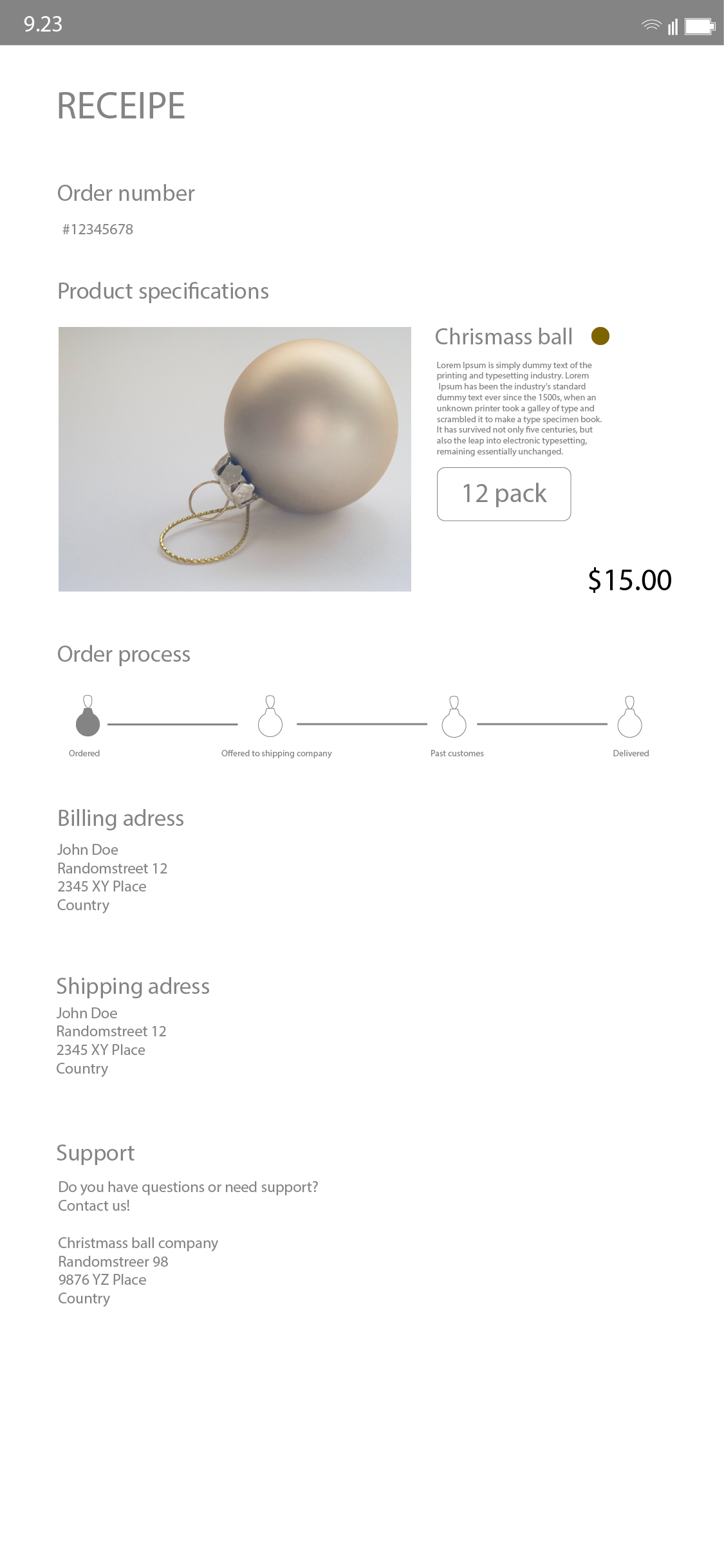The width and height of the screenshot is (724, 1568).
Task: Tap the signal strength bars icon
Action: pos(673,26)
